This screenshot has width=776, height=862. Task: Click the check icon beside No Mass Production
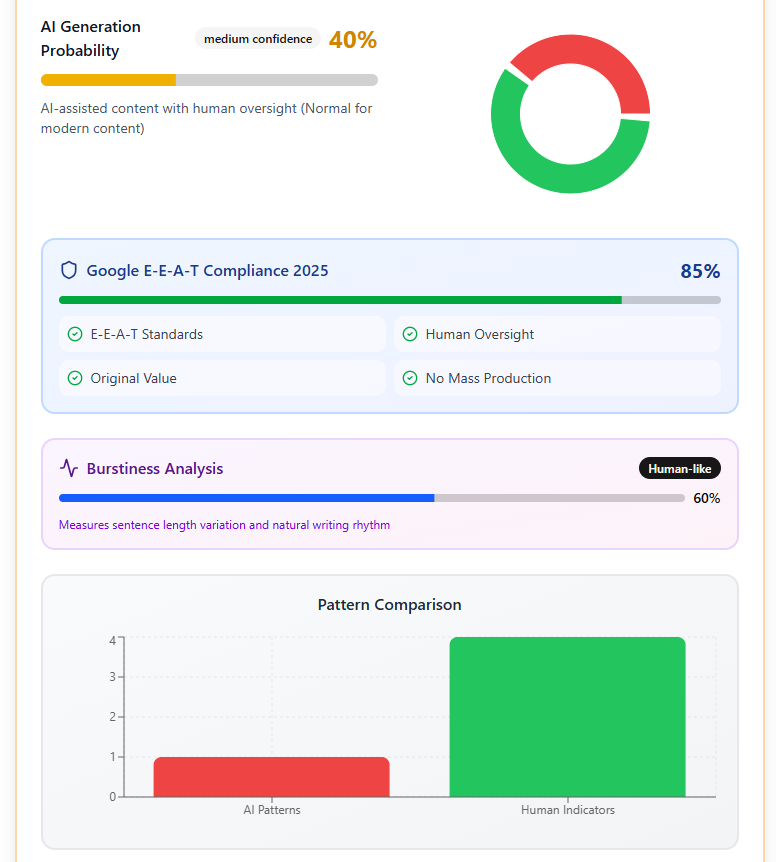[x=410, y=378]
